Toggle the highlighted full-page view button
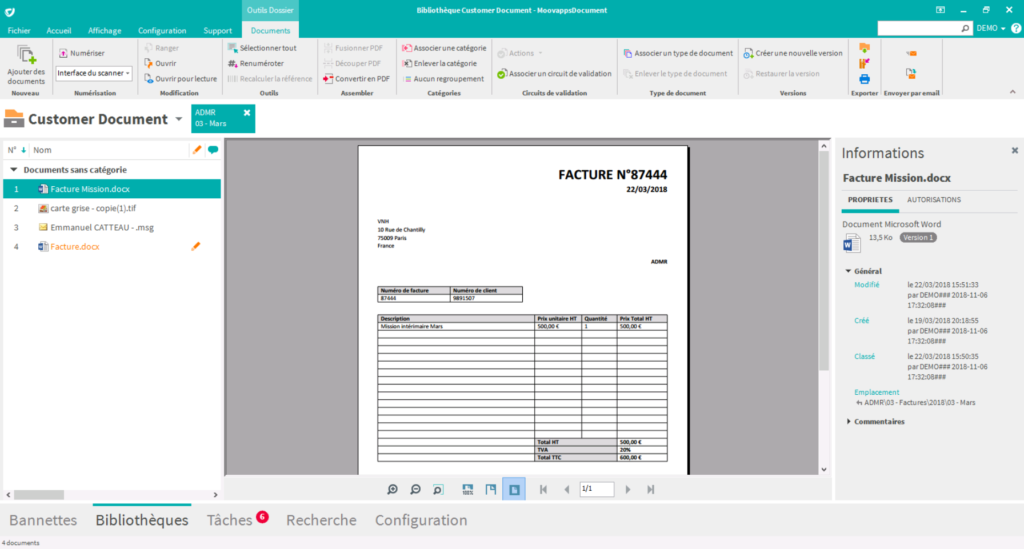The height and width of the screenshot is (549, 1024). [x=514, y=489]
